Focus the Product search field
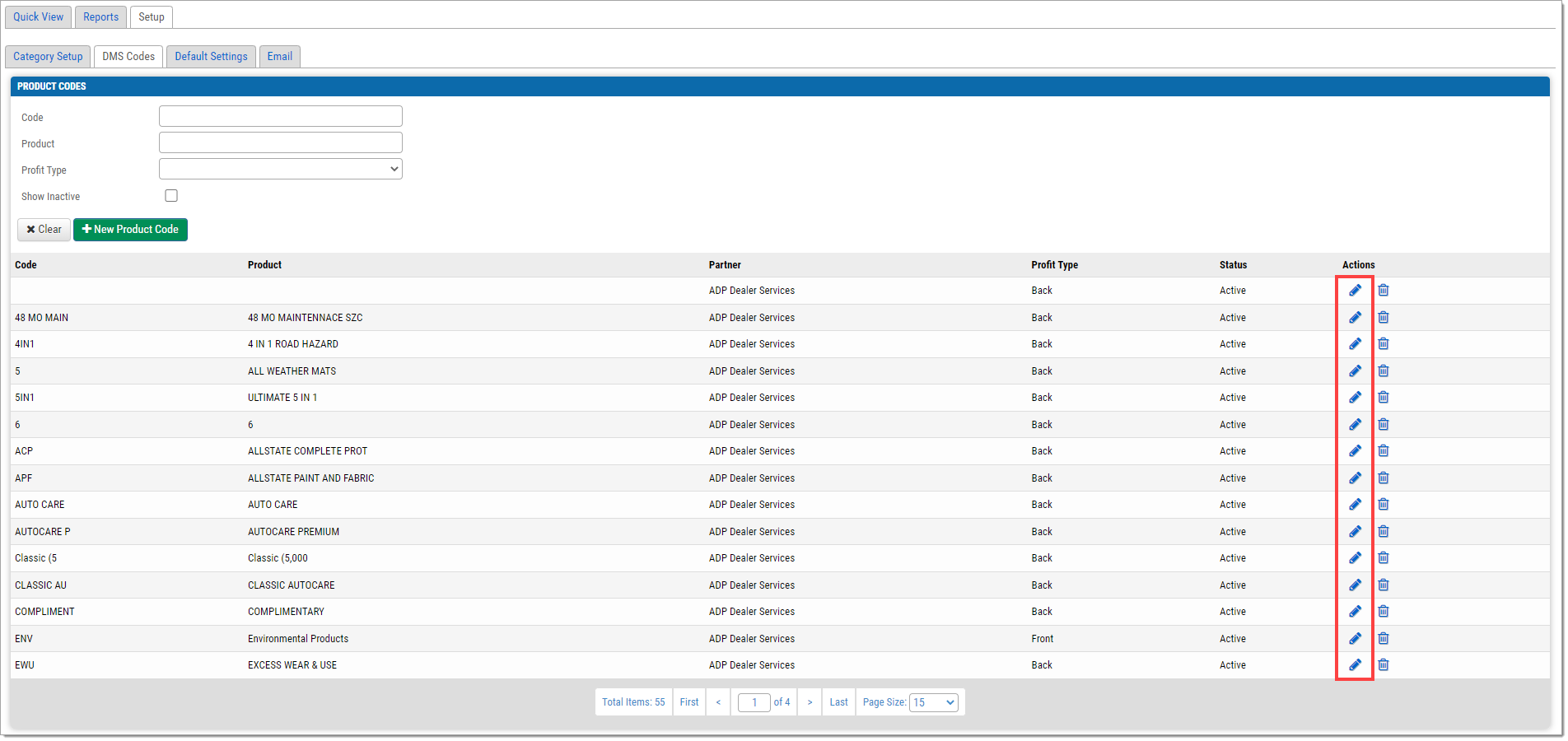 click(281, 142)
